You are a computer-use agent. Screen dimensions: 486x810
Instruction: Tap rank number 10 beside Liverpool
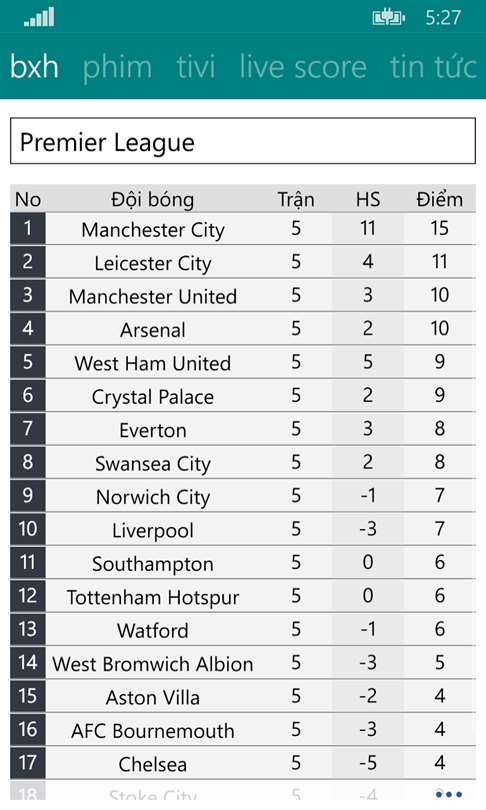point(28,529)
